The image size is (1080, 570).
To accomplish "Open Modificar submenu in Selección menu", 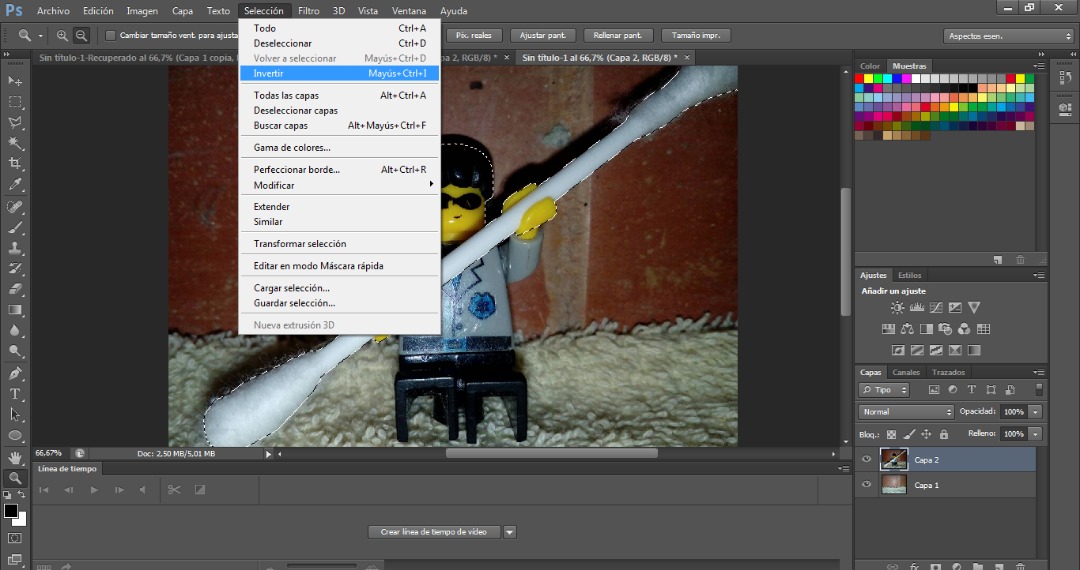I will 339,185.
